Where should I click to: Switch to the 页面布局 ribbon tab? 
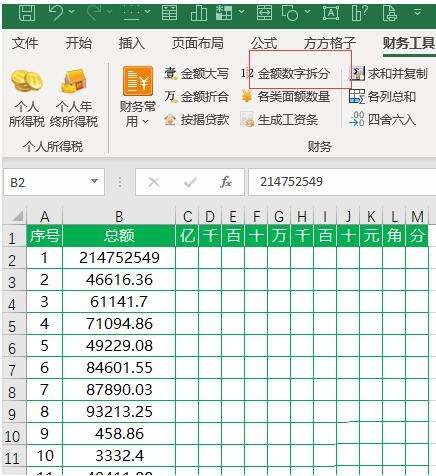click(198, 43)
